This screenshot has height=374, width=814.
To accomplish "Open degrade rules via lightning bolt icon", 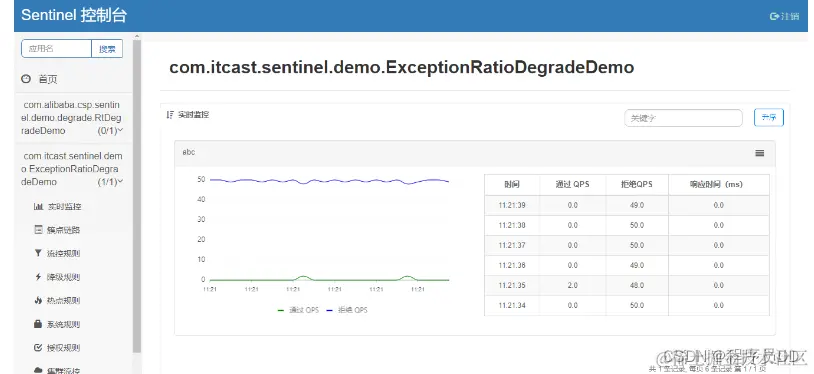I will point(38,277).
